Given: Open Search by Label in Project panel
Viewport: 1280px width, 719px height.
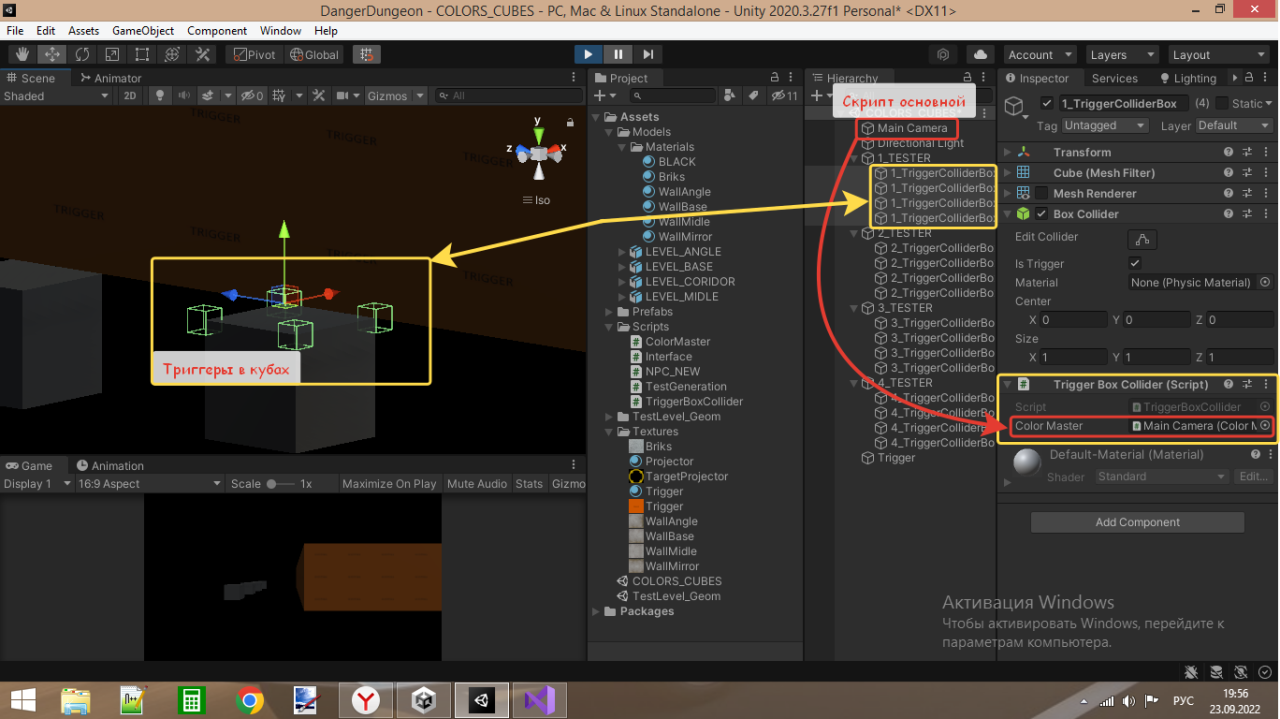Looking at the screenshot, I should point(753,96).
